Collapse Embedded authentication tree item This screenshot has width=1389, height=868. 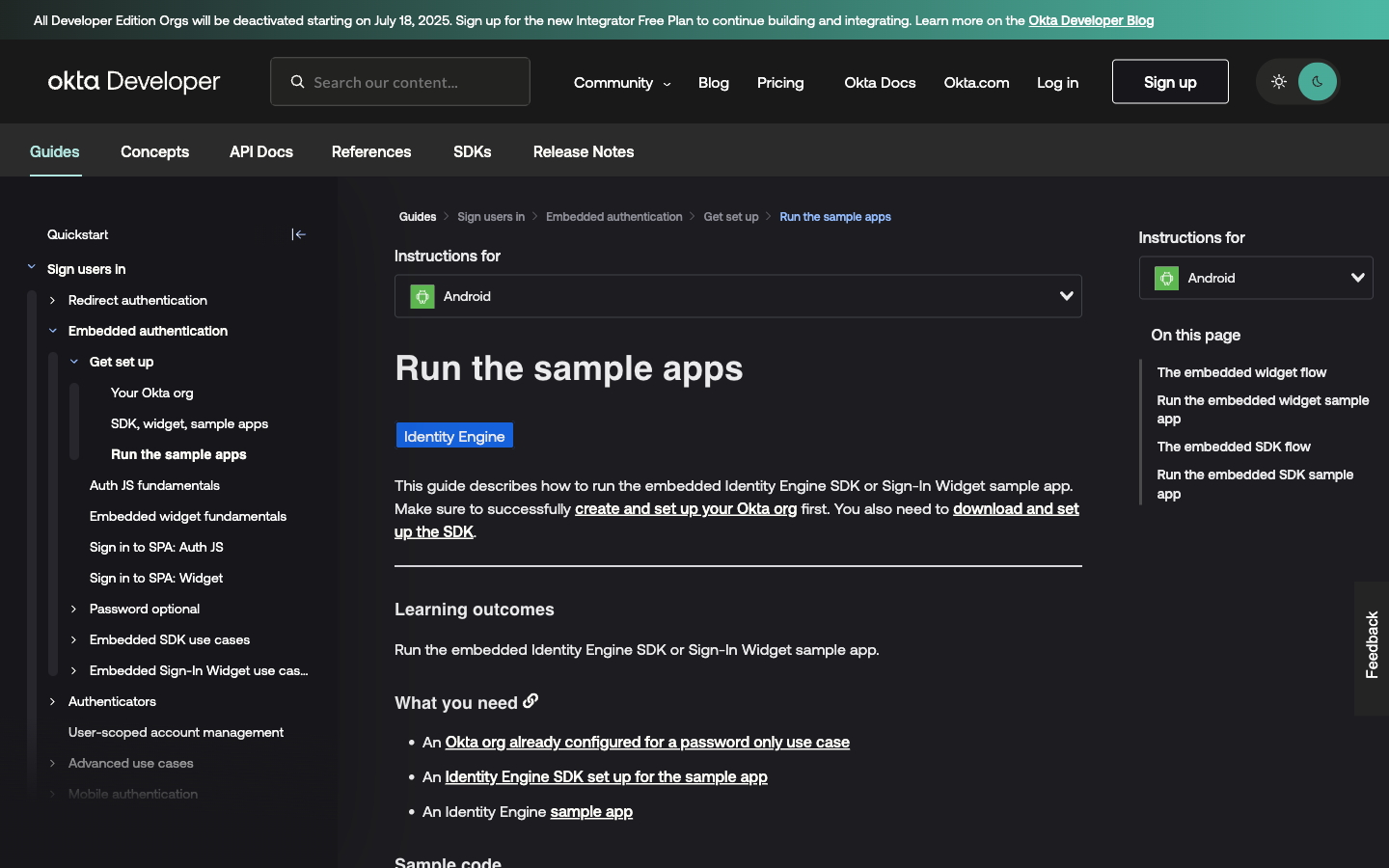[x=53, y=331]
